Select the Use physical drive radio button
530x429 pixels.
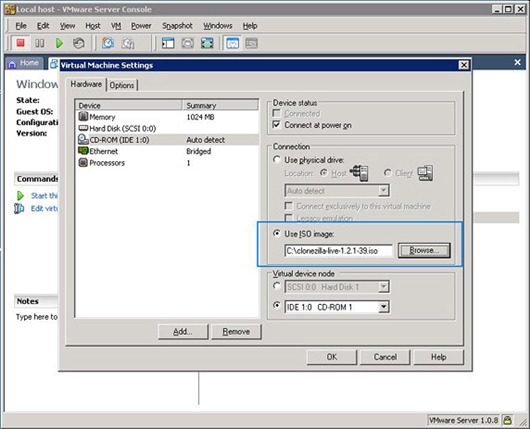pyautogui.click(x=277, y=160)
